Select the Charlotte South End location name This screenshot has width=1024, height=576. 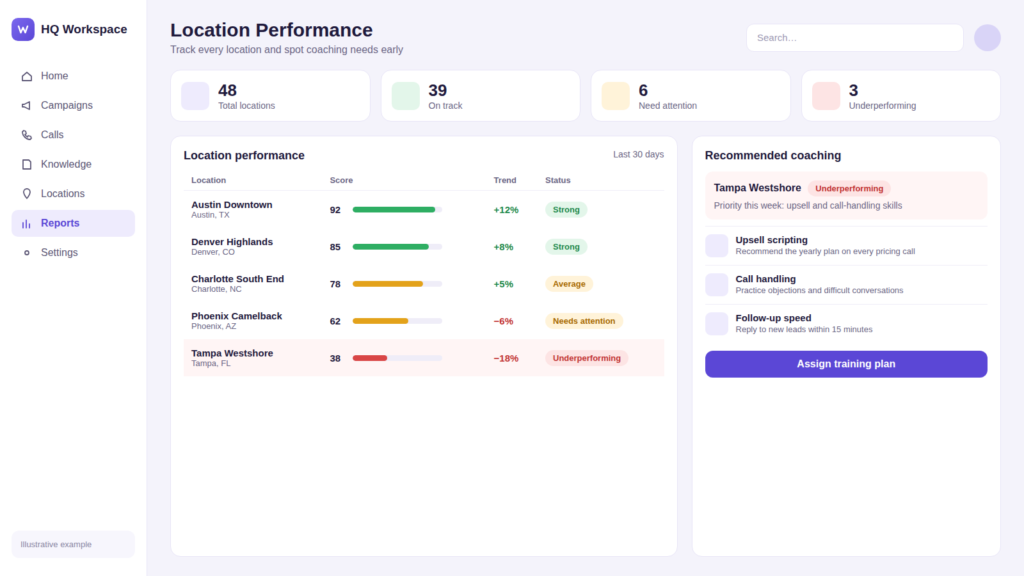(238, 280)
